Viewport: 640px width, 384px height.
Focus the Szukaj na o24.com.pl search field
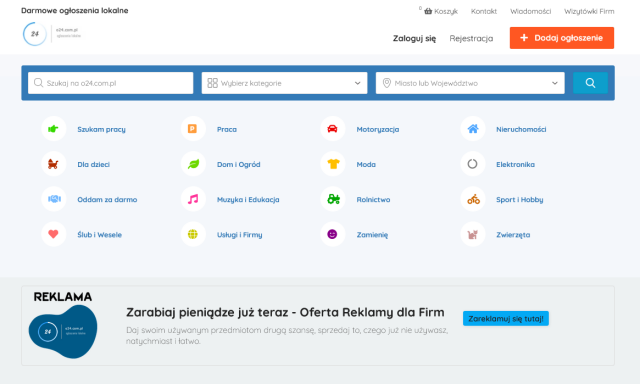coord(111,83)
